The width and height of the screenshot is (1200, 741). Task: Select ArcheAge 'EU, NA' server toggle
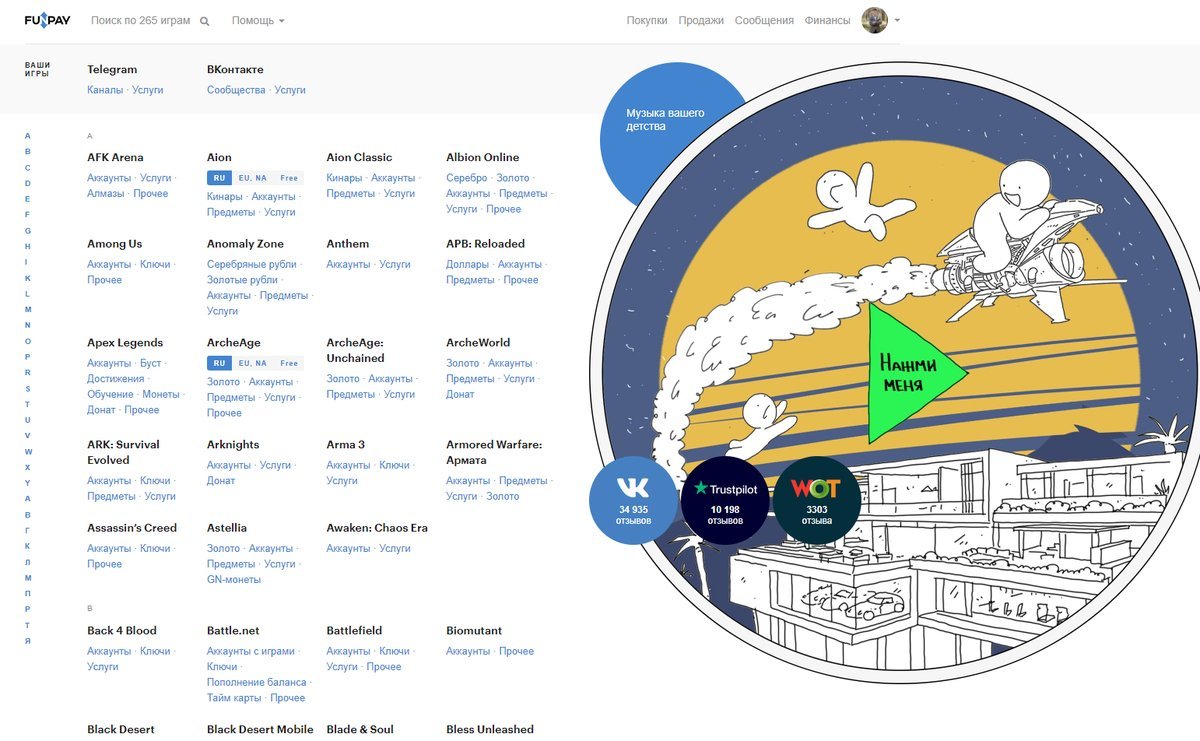[x=253, y=363]
